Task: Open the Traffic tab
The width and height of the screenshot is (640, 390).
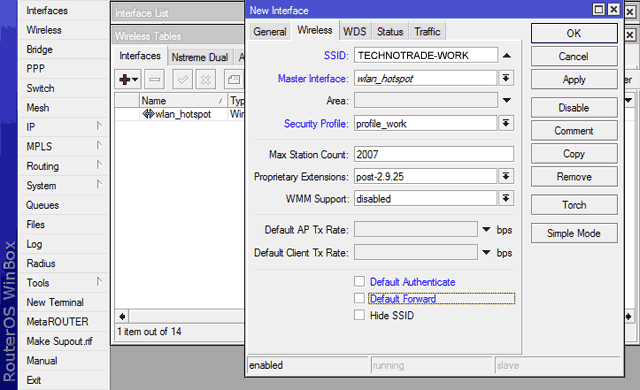Action: coord(427,31)
